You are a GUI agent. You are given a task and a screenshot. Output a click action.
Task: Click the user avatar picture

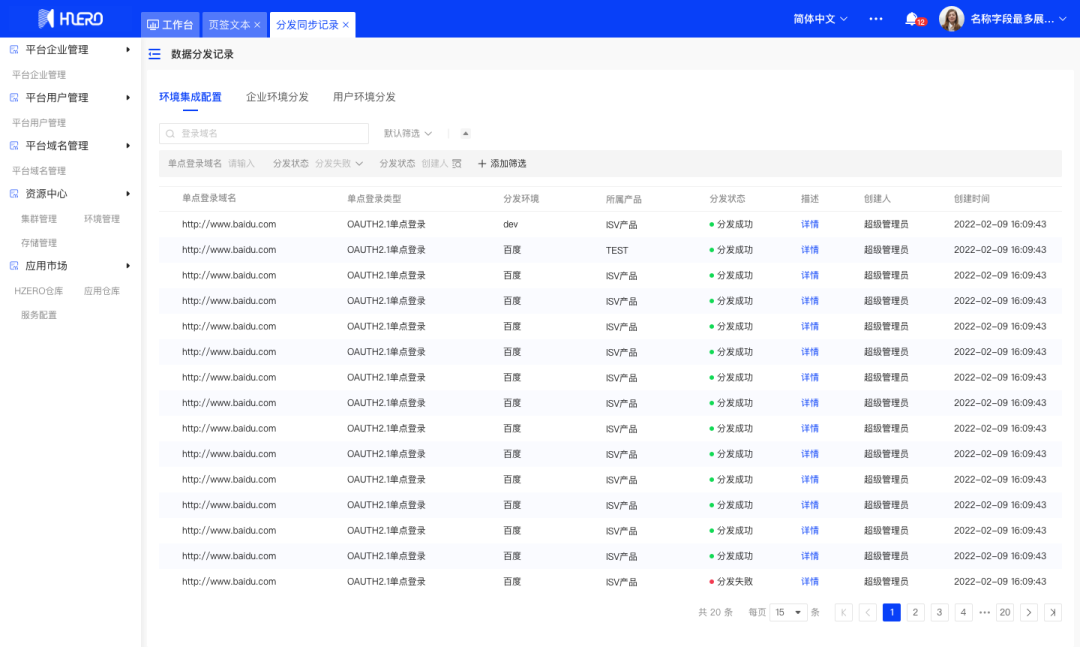click(951, 19)
